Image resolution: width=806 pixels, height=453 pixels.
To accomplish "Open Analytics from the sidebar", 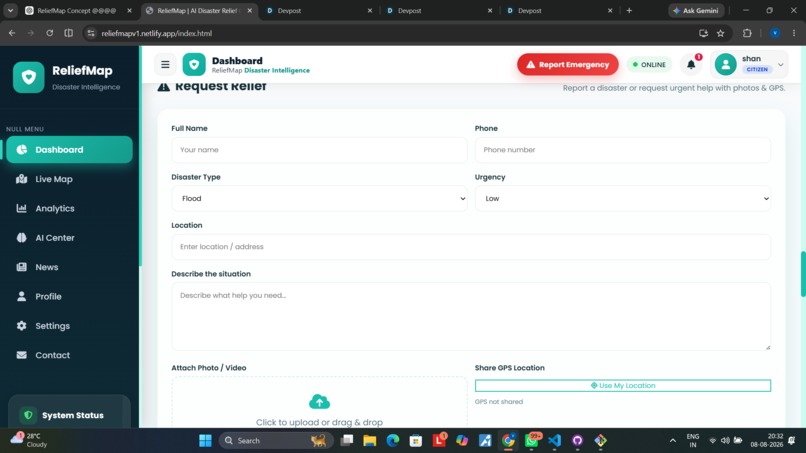I will 69,208.
